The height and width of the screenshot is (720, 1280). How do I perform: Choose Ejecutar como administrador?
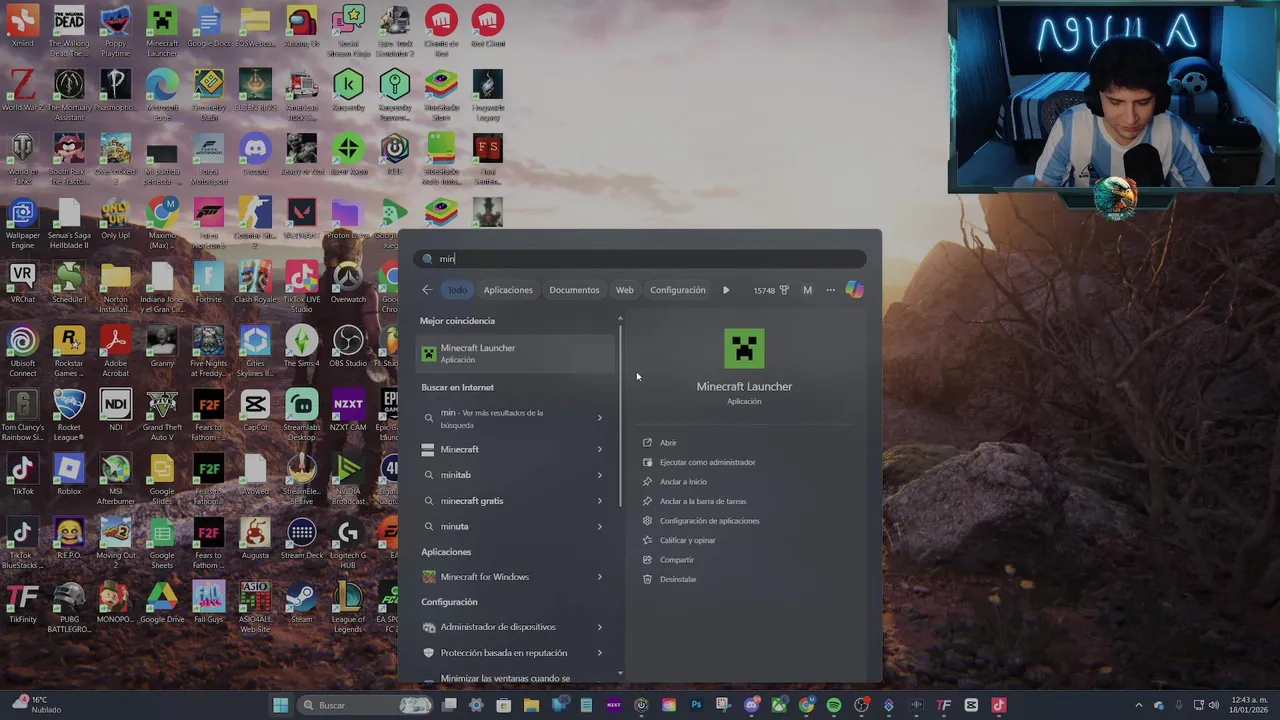708,462
